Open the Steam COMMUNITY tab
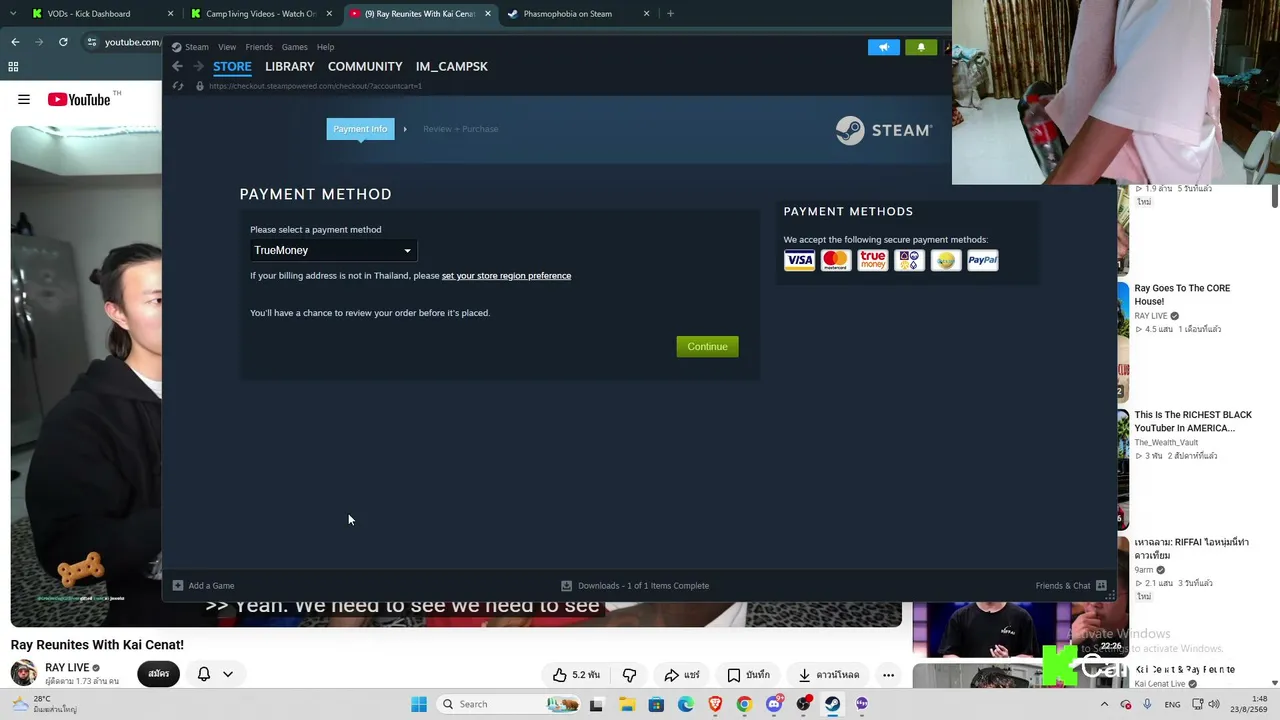 tap(365, 66)
